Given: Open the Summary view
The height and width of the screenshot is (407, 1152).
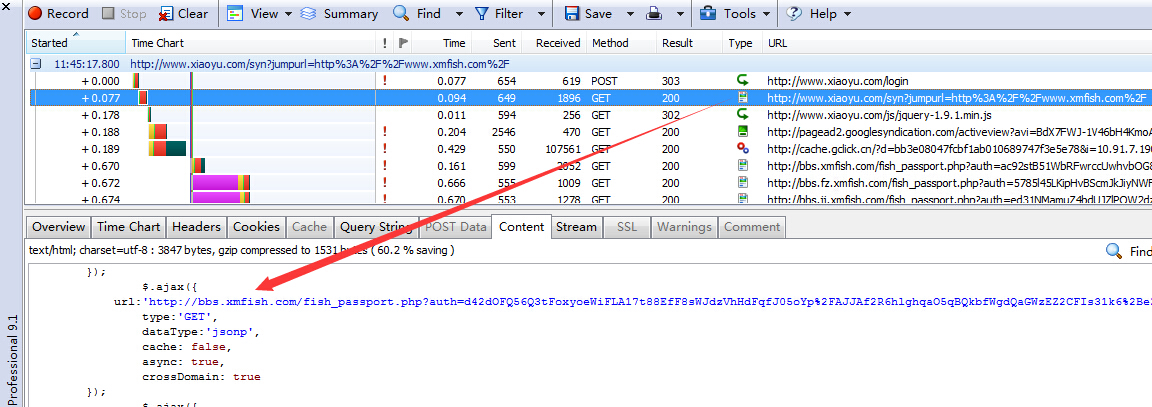Looking at the screenshot, I should click(x=340, y=14).
